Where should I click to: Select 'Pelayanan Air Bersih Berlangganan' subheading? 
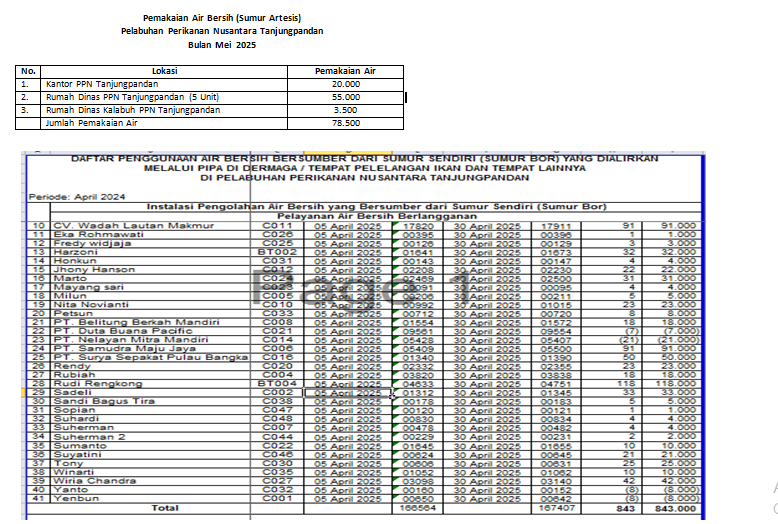tap(377, 216)
